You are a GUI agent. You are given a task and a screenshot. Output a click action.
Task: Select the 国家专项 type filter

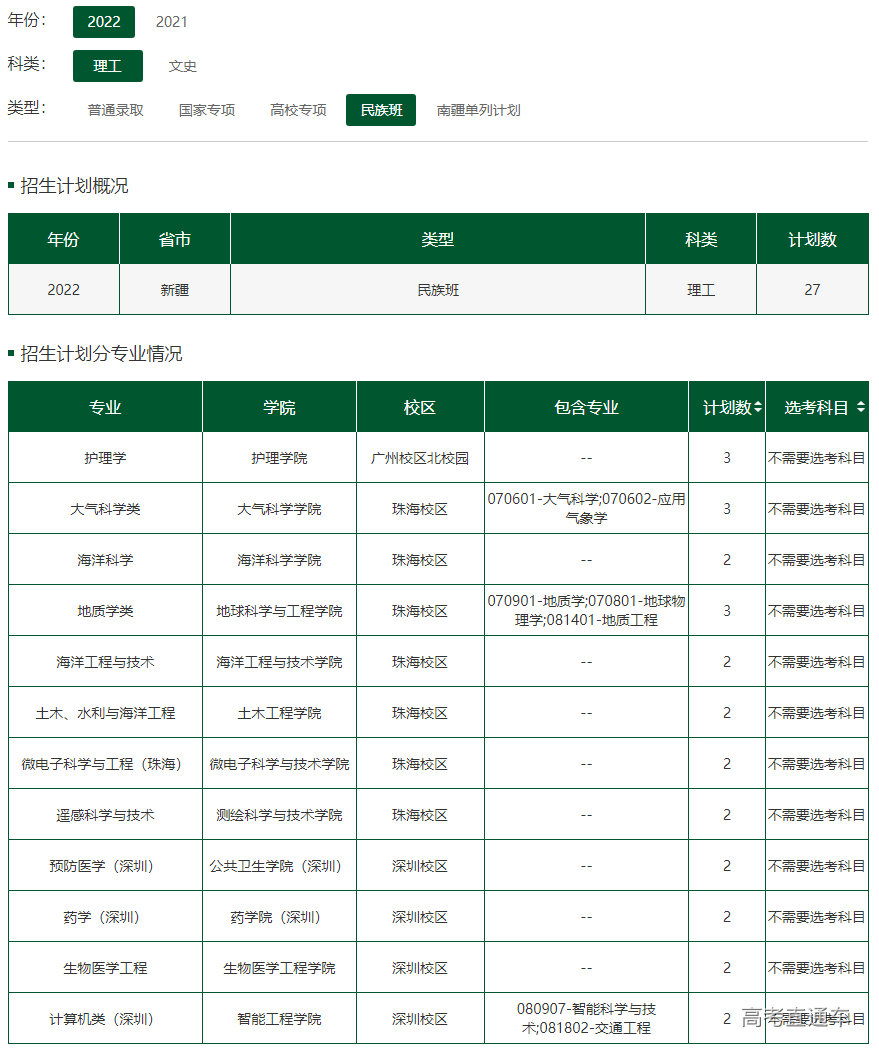click(206, 110)
